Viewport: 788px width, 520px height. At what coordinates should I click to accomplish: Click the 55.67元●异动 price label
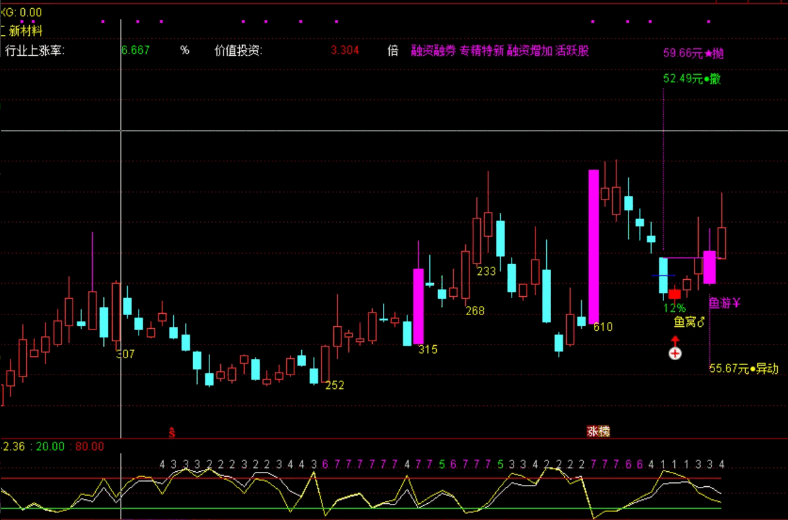[x=744, y=369]
